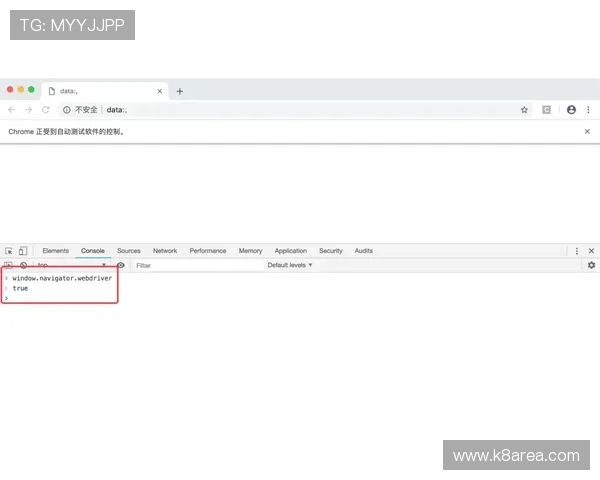This screenshot has height=480, width=600.
Task: Open the Chrome profile avatar icon
Action: tap(571, 110)
